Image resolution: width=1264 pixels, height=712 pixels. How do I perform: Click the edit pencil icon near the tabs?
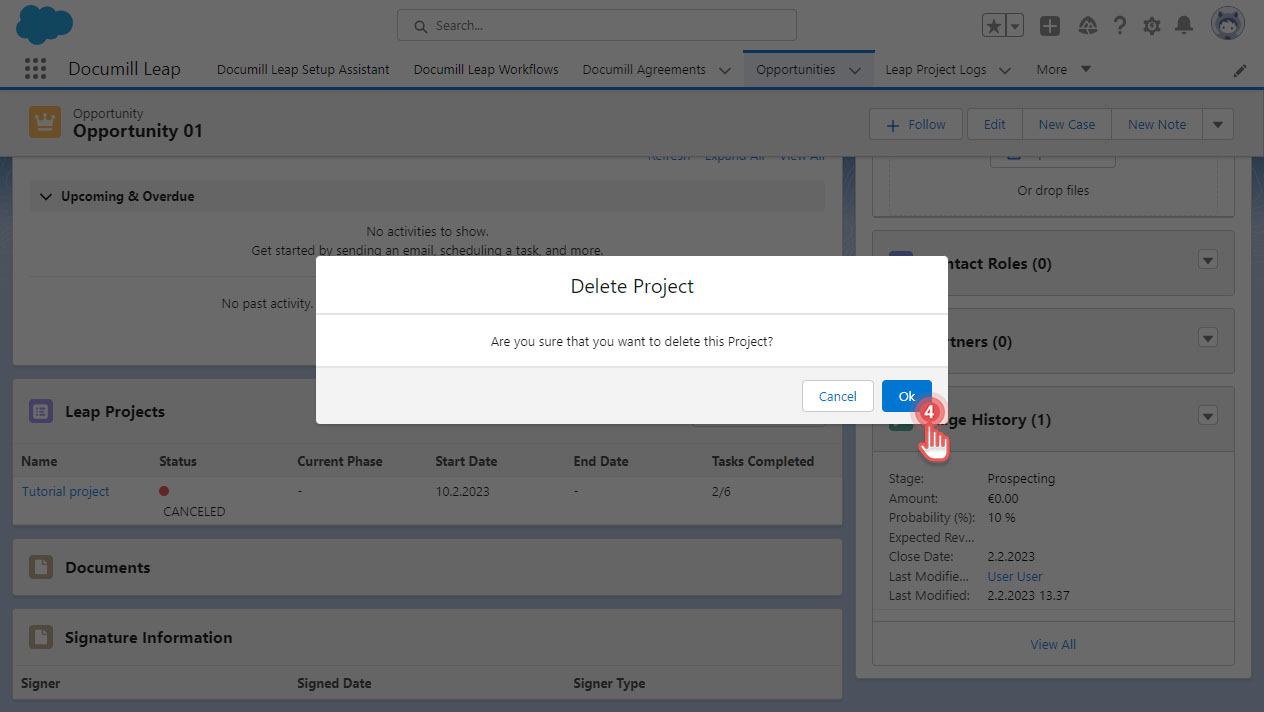tap(1240, 70)
